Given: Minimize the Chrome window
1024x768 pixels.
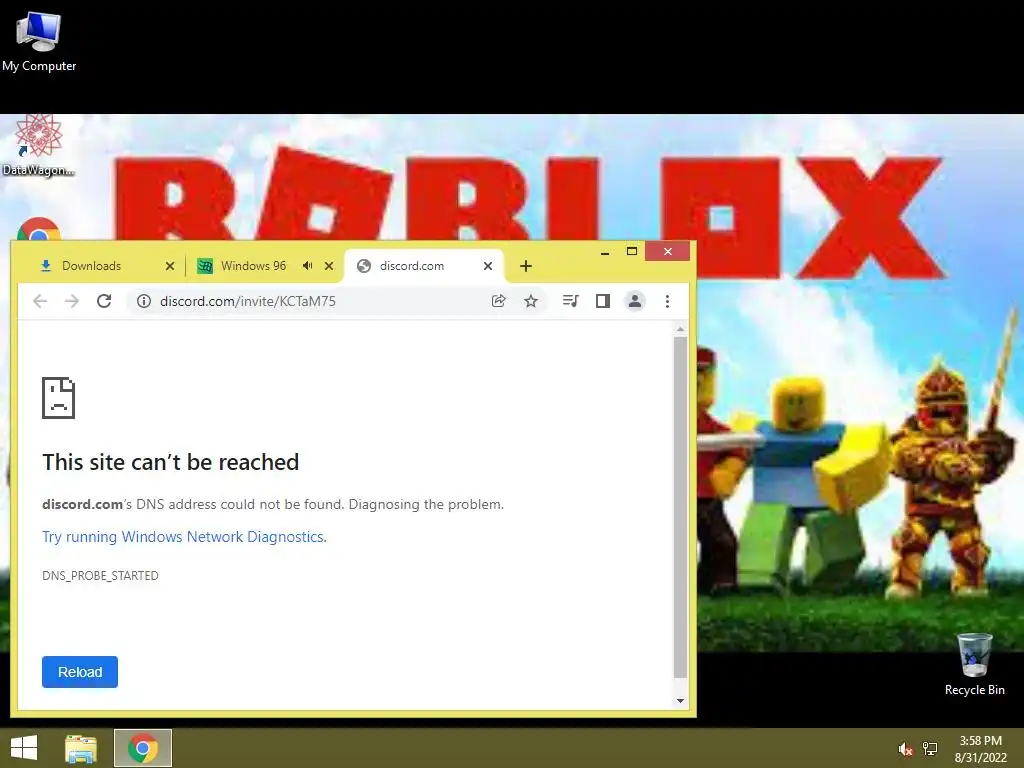Looking at the screenshot, I should (605, 252).
